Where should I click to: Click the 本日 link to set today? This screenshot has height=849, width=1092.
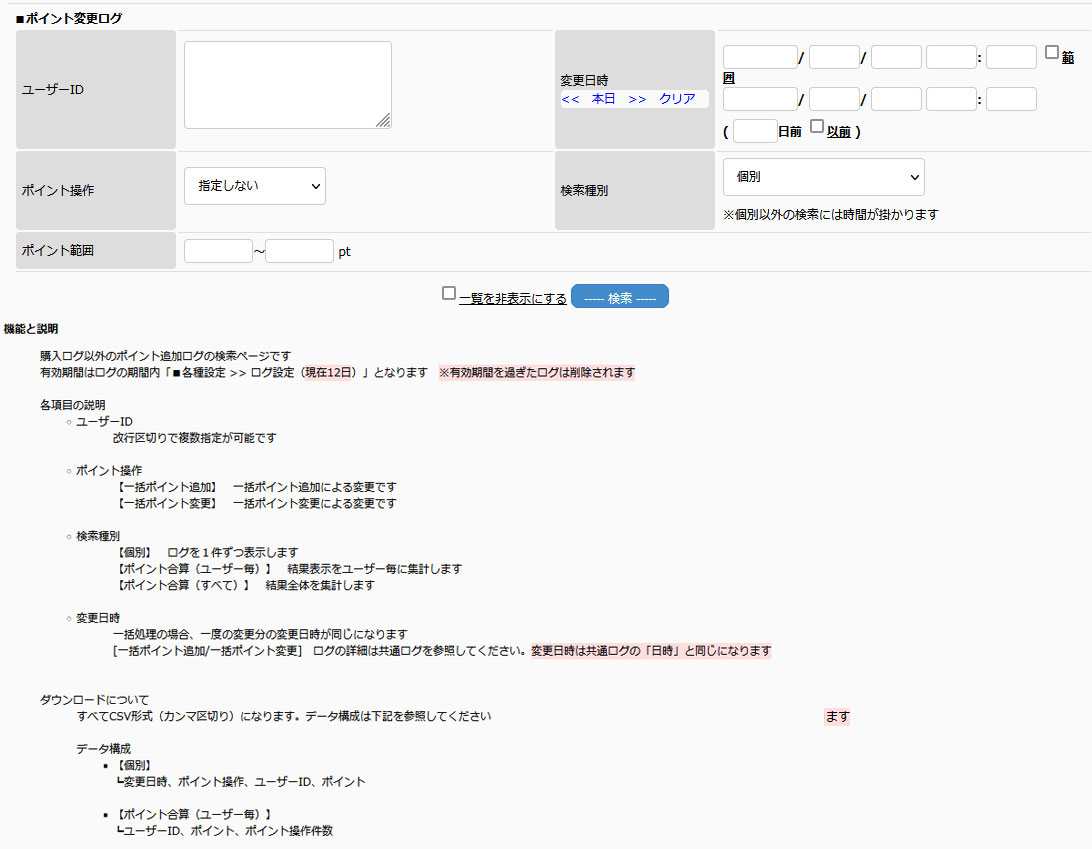(603, 99)
